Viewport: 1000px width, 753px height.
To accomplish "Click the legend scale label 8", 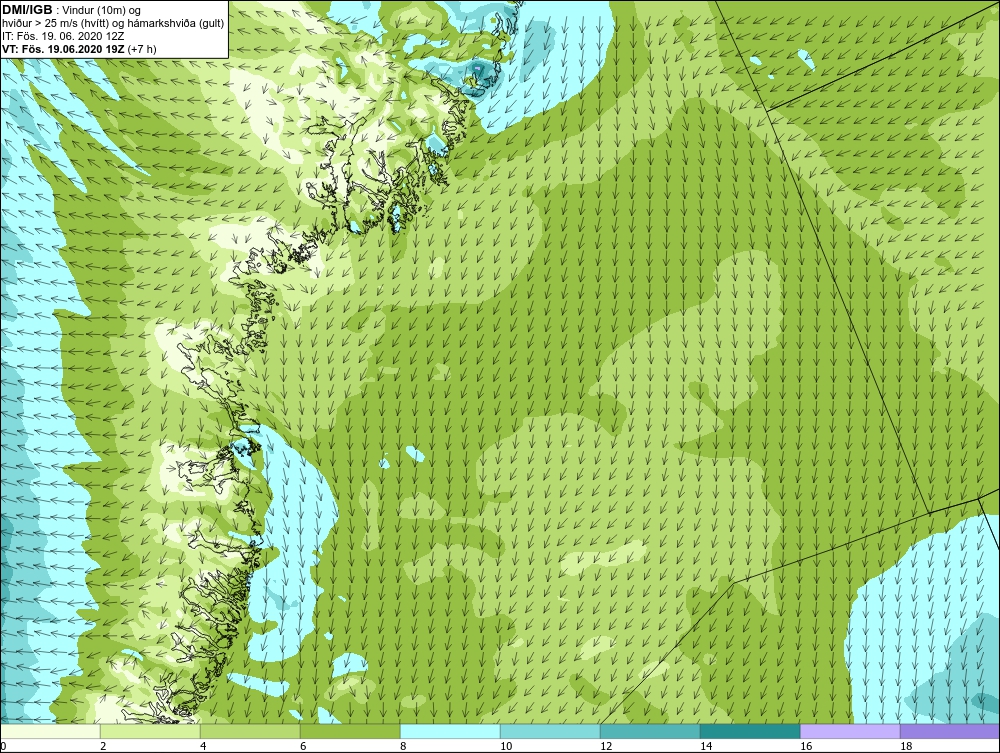I will pos(403,746).
